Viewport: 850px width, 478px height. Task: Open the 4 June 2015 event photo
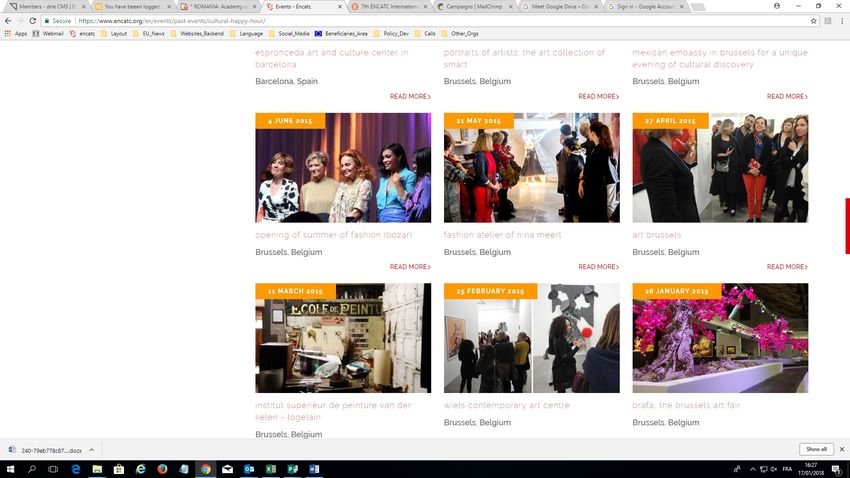pos(343,167)
